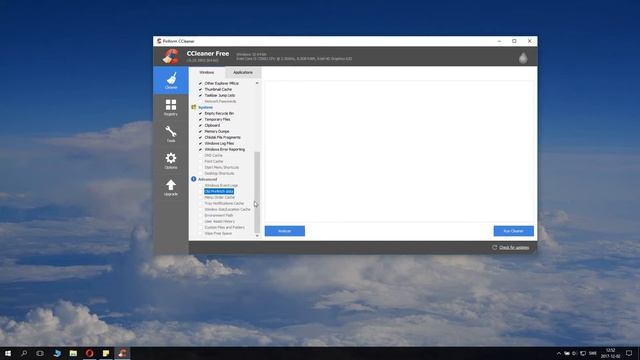640x360 pixels.
Task: Uncheck Windows Error Reporting
Action: point(200,149)
